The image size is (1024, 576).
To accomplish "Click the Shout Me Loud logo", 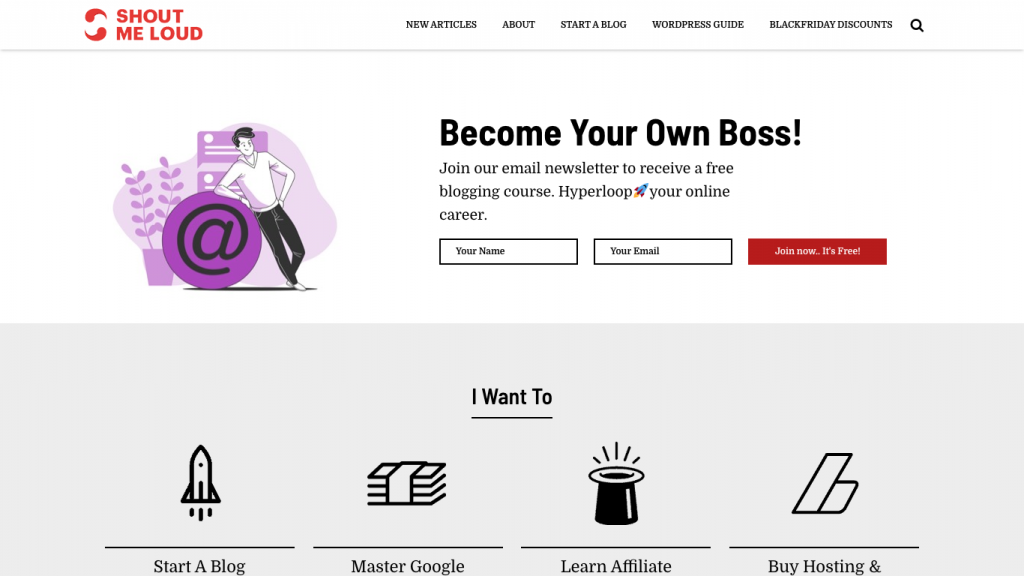I will click(x=144, y=25).
